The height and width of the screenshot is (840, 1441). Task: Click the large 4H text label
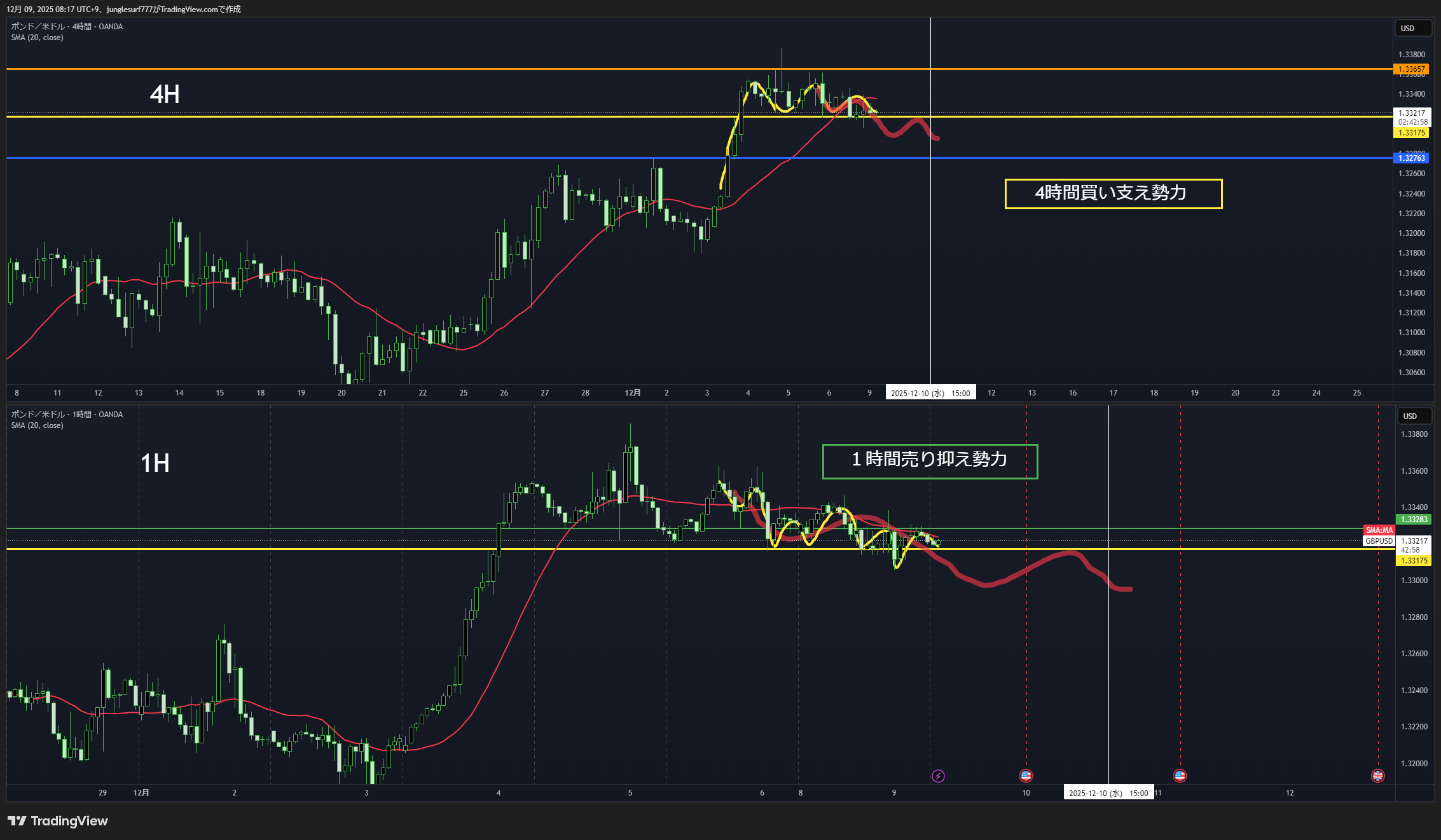coord(165,95)
